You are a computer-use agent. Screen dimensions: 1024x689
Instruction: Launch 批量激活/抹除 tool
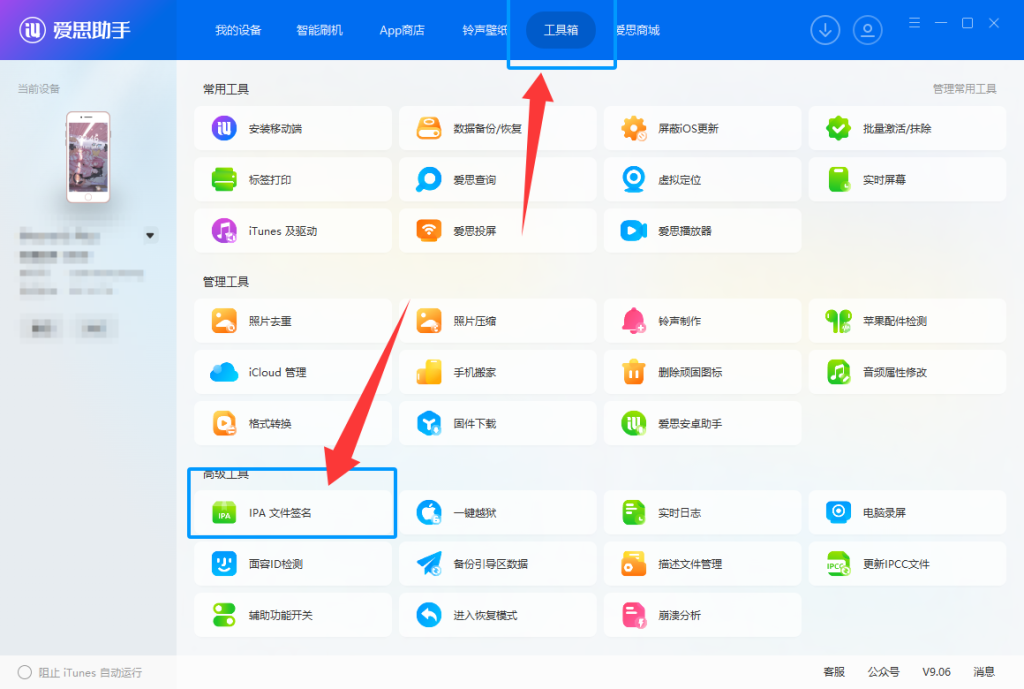coord(907,128)
